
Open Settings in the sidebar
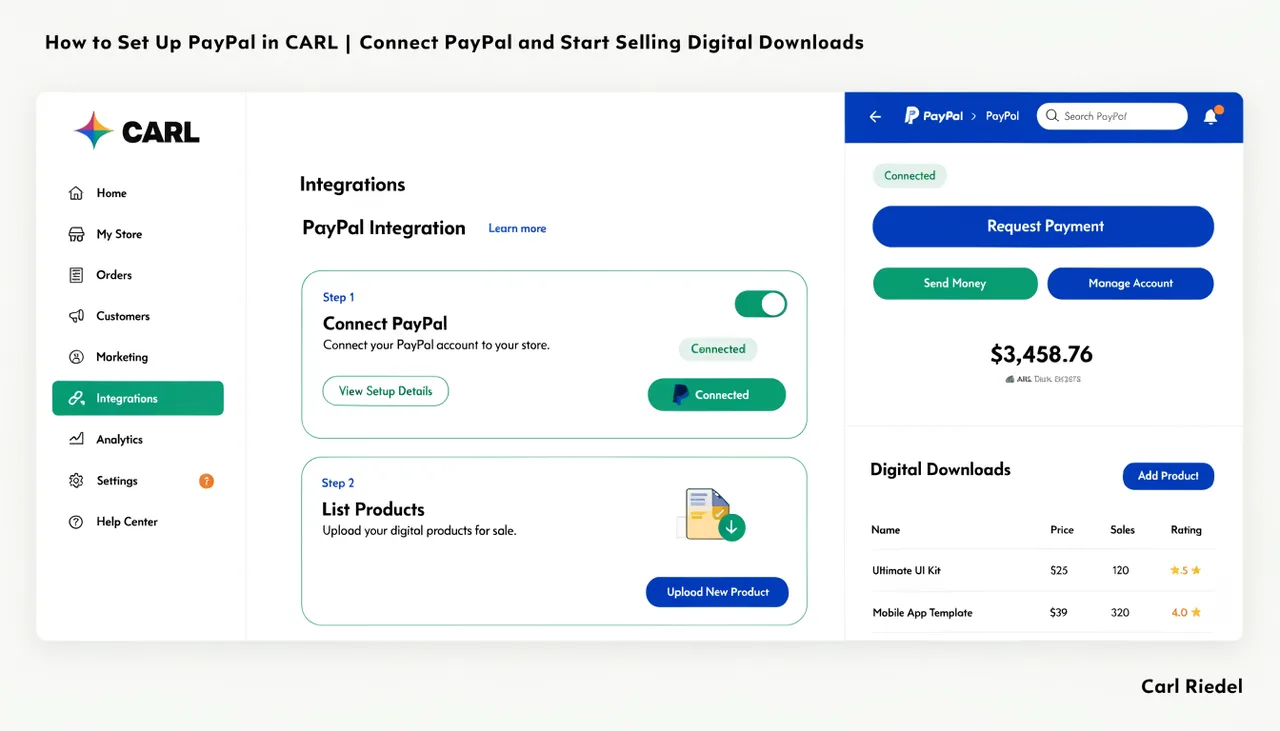pyautogui.click(x=138, y=481)
